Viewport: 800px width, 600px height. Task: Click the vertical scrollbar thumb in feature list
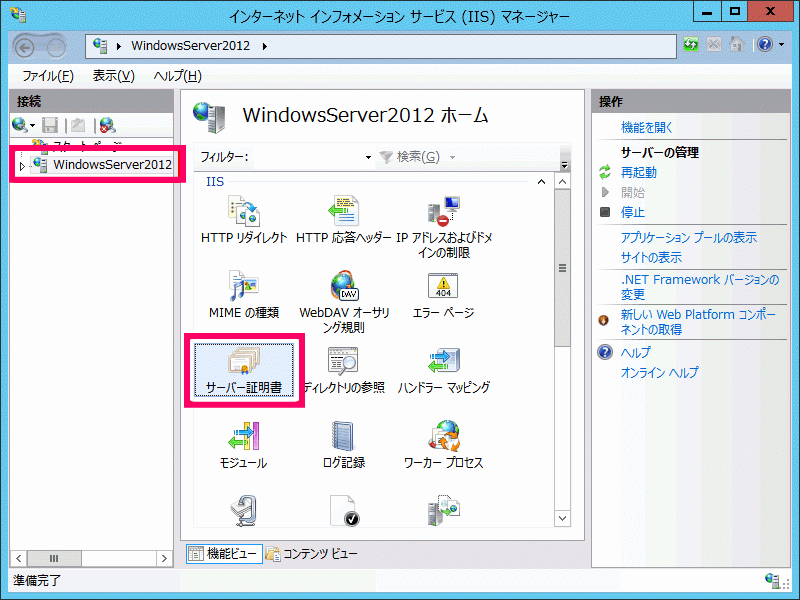pyautogui.click(x=562, y=268)
